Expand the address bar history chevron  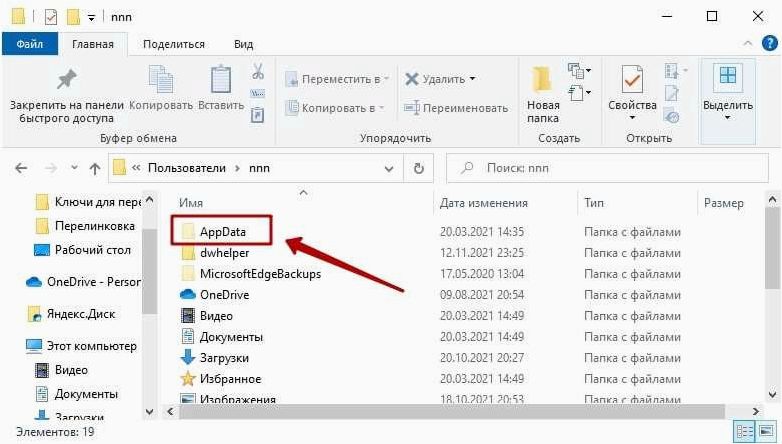point(389,169)
